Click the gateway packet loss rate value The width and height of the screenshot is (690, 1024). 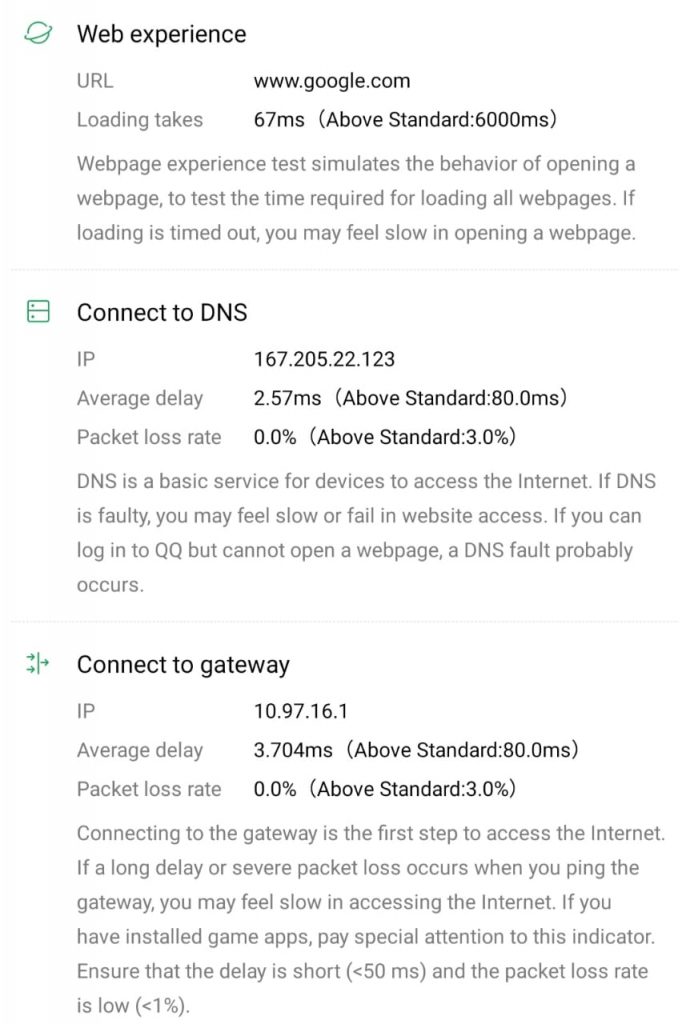(385, 789)
